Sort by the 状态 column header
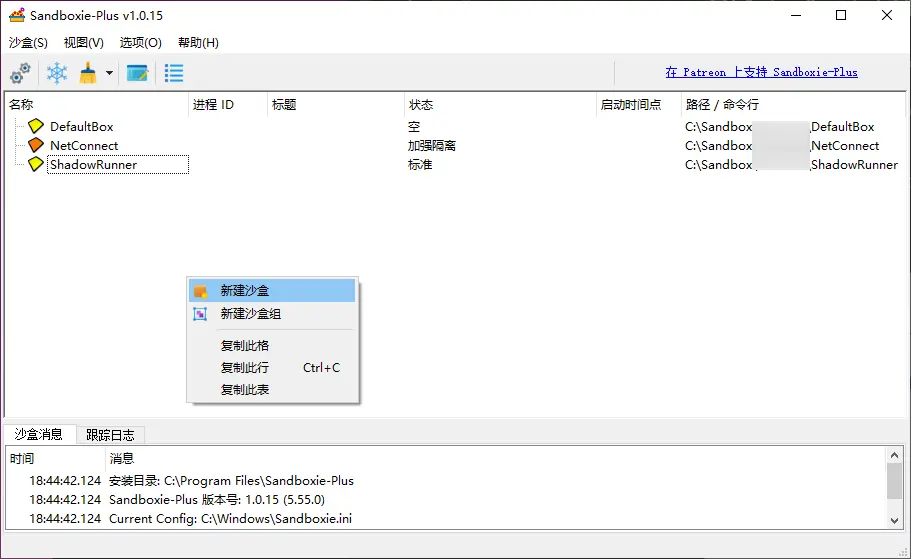 pyautogui.click(x=500, y=105)
